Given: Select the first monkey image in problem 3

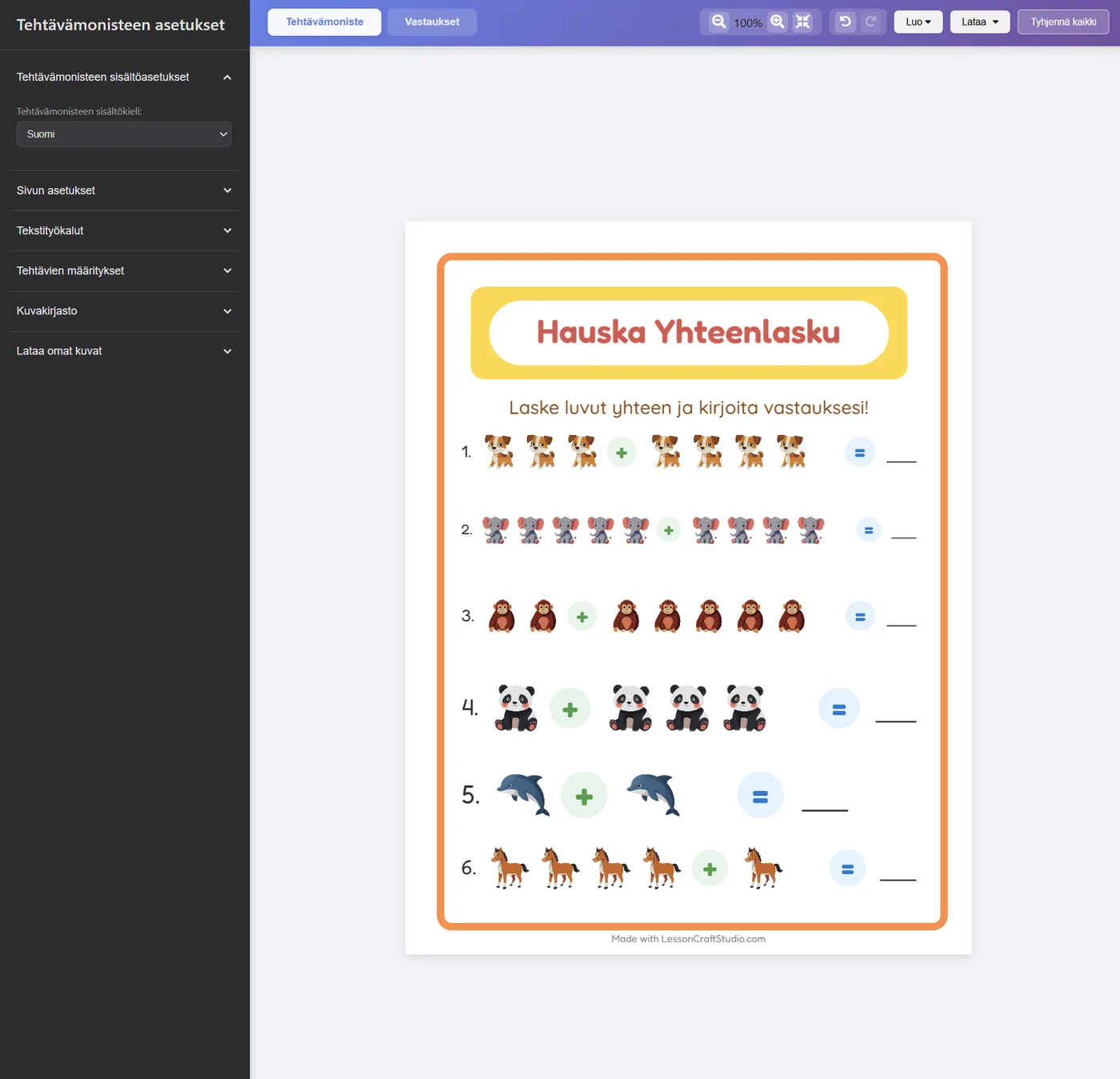Looking at the screenshot, I should (502, 616).
